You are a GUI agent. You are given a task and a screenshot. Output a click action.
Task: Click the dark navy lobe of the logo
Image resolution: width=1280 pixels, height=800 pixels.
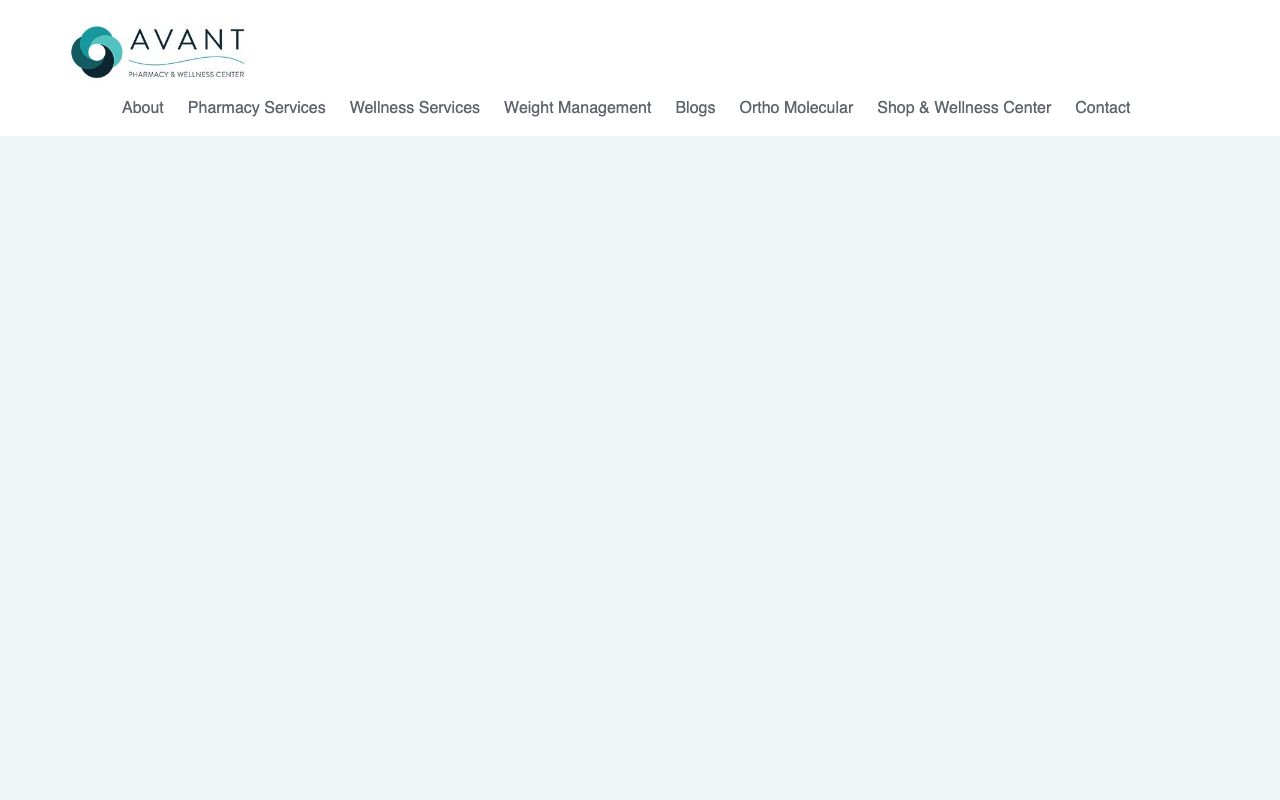tap(99, 69)
